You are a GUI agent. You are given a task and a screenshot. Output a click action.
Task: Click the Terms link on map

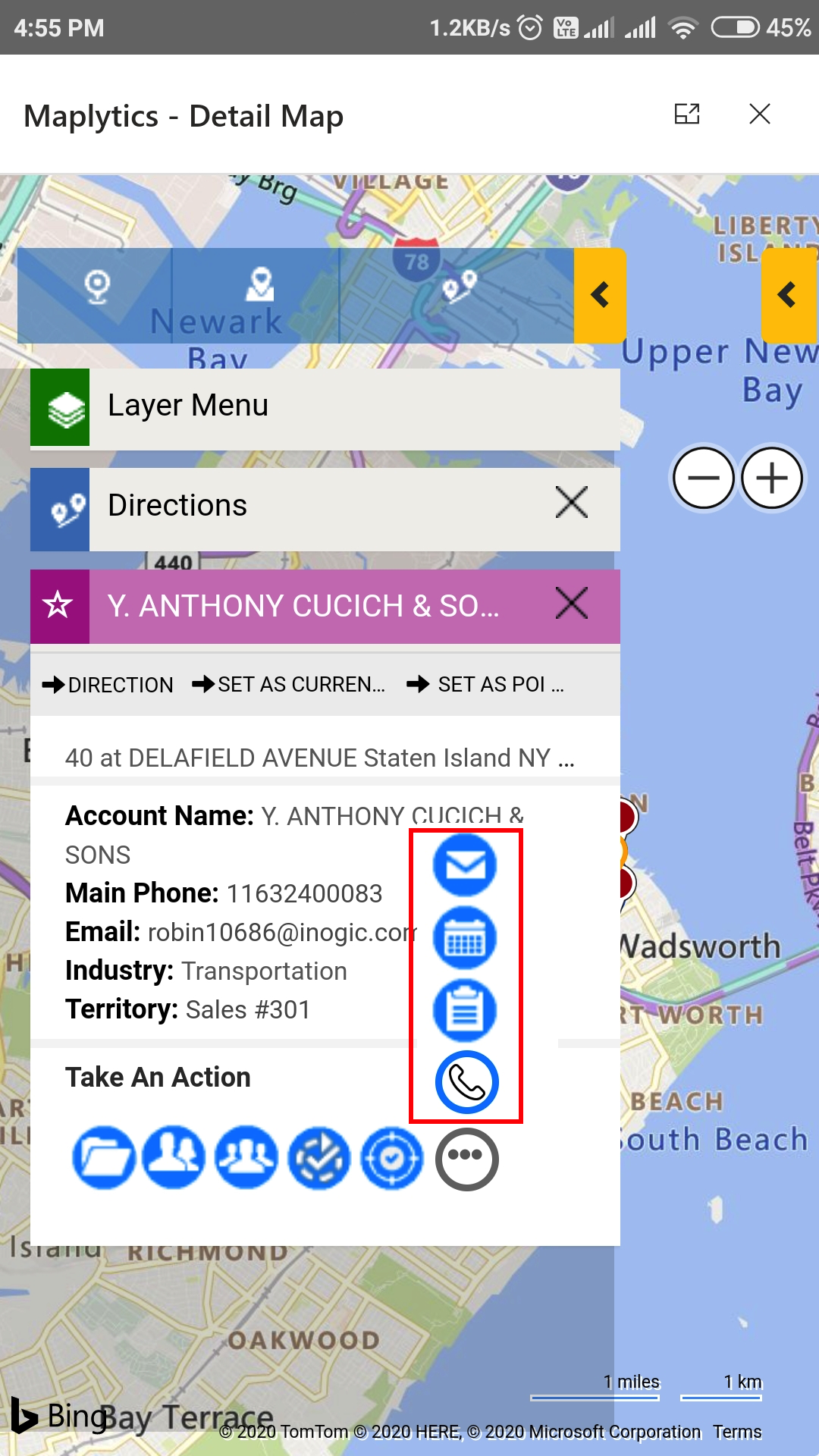(x=737, y=1431)
